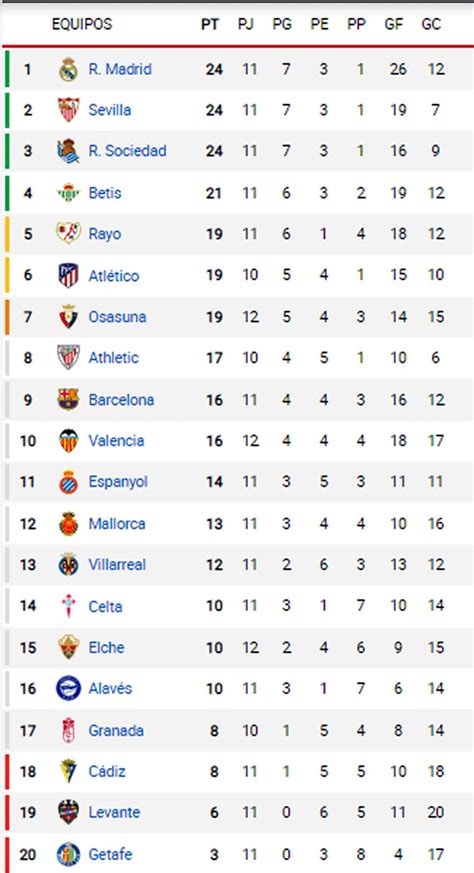
Task: Open the Osasuna team page link
Action: pos(118,317)
